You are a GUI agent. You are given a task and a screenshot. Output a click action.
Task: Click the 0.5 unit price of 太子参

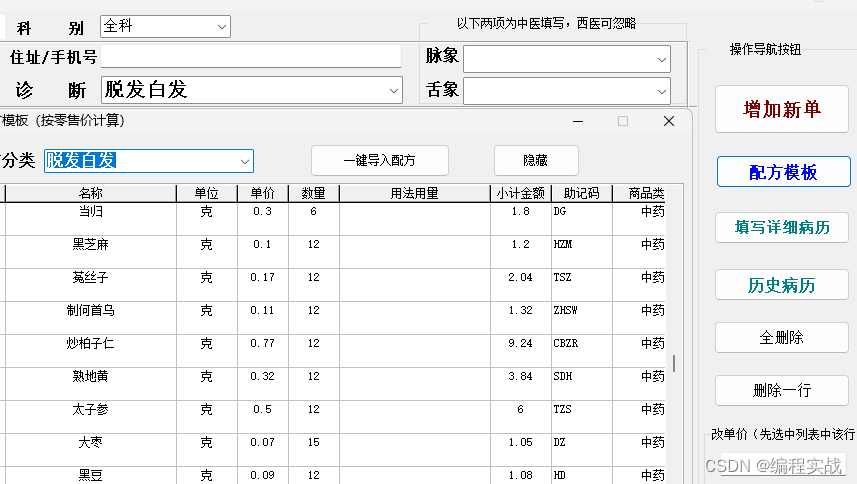pos(262,417)
